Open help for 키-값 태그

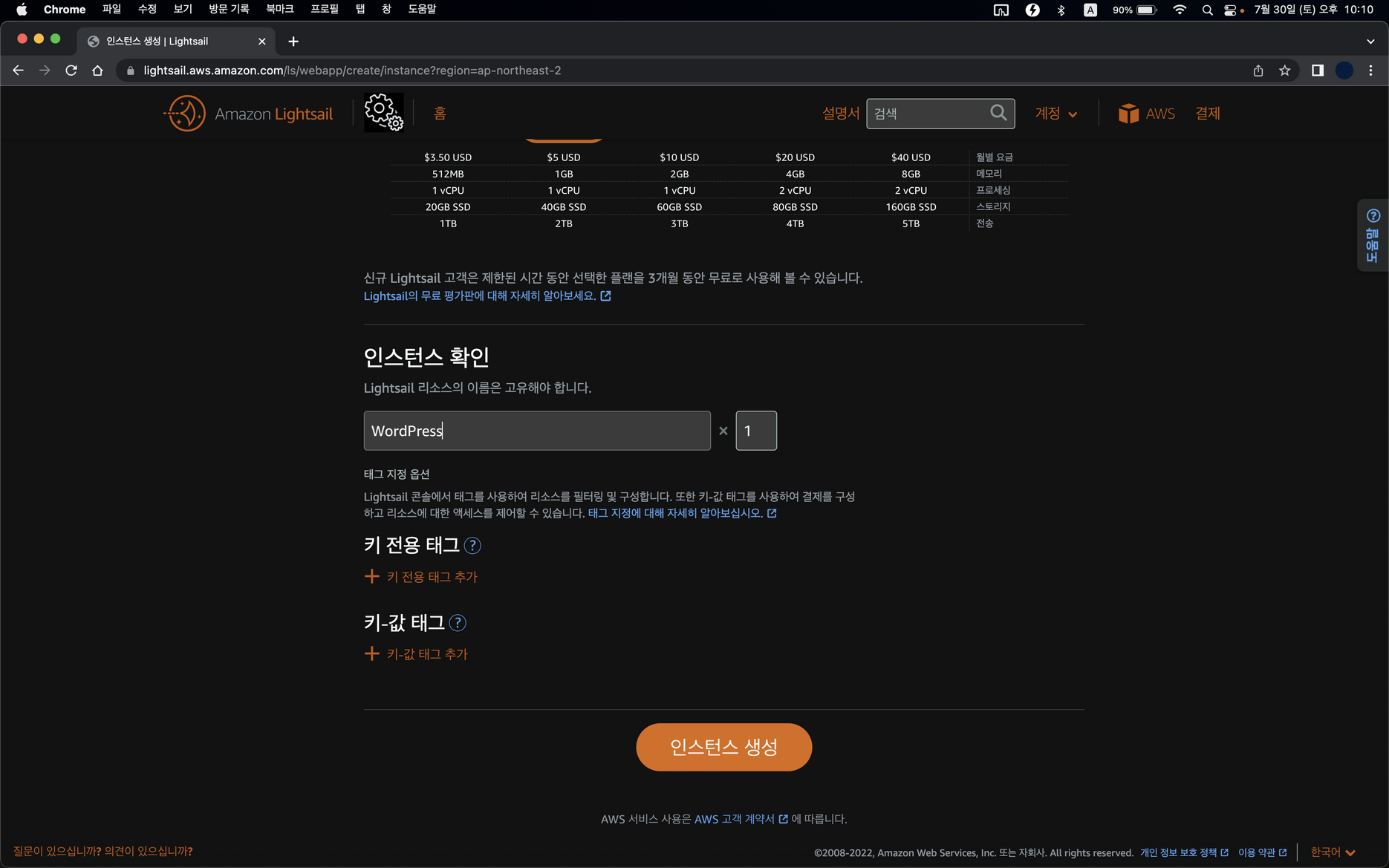[x=458, y=623]
